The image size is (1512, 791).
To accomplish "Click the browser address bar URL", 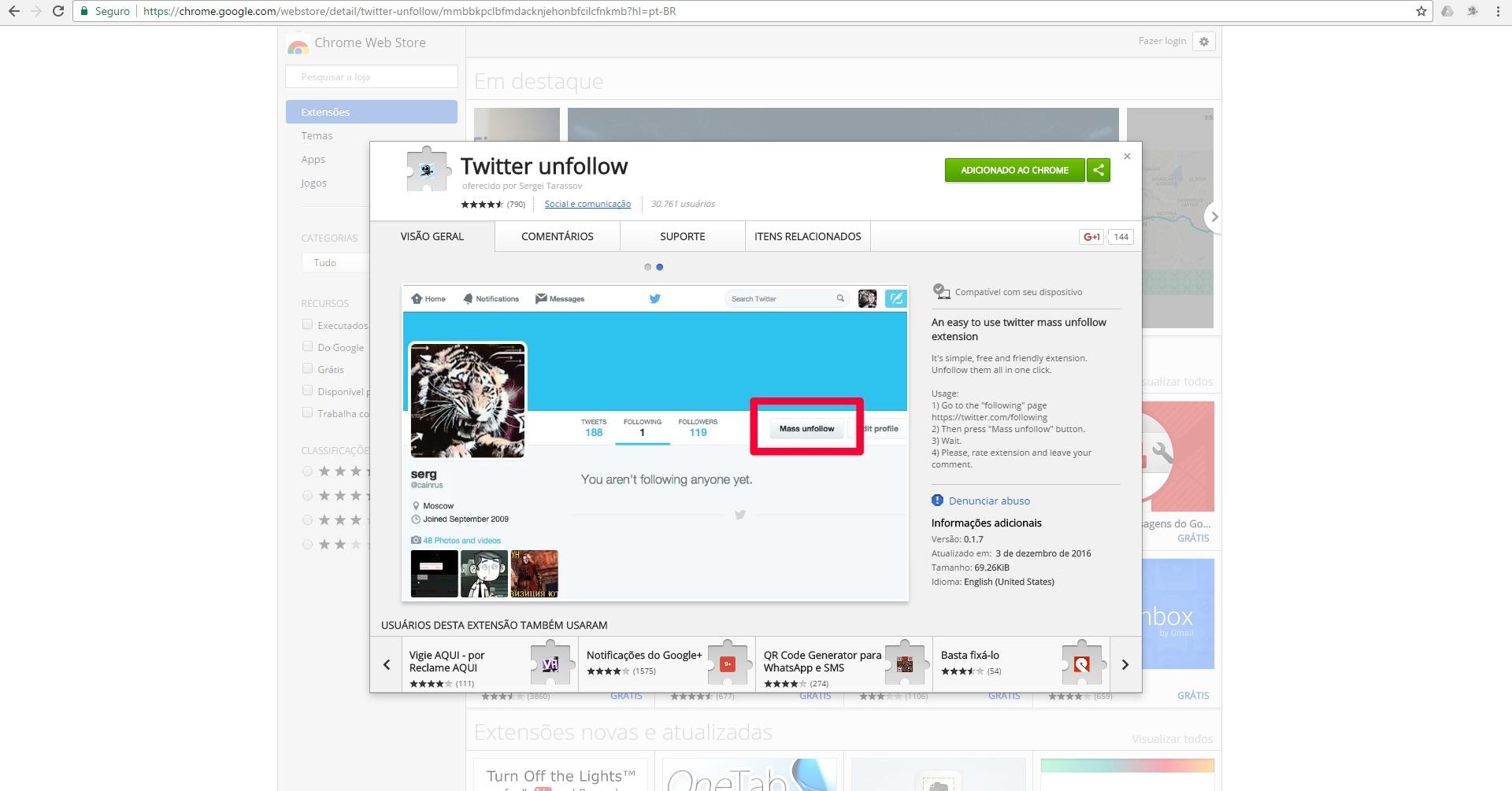I will 409,11.
